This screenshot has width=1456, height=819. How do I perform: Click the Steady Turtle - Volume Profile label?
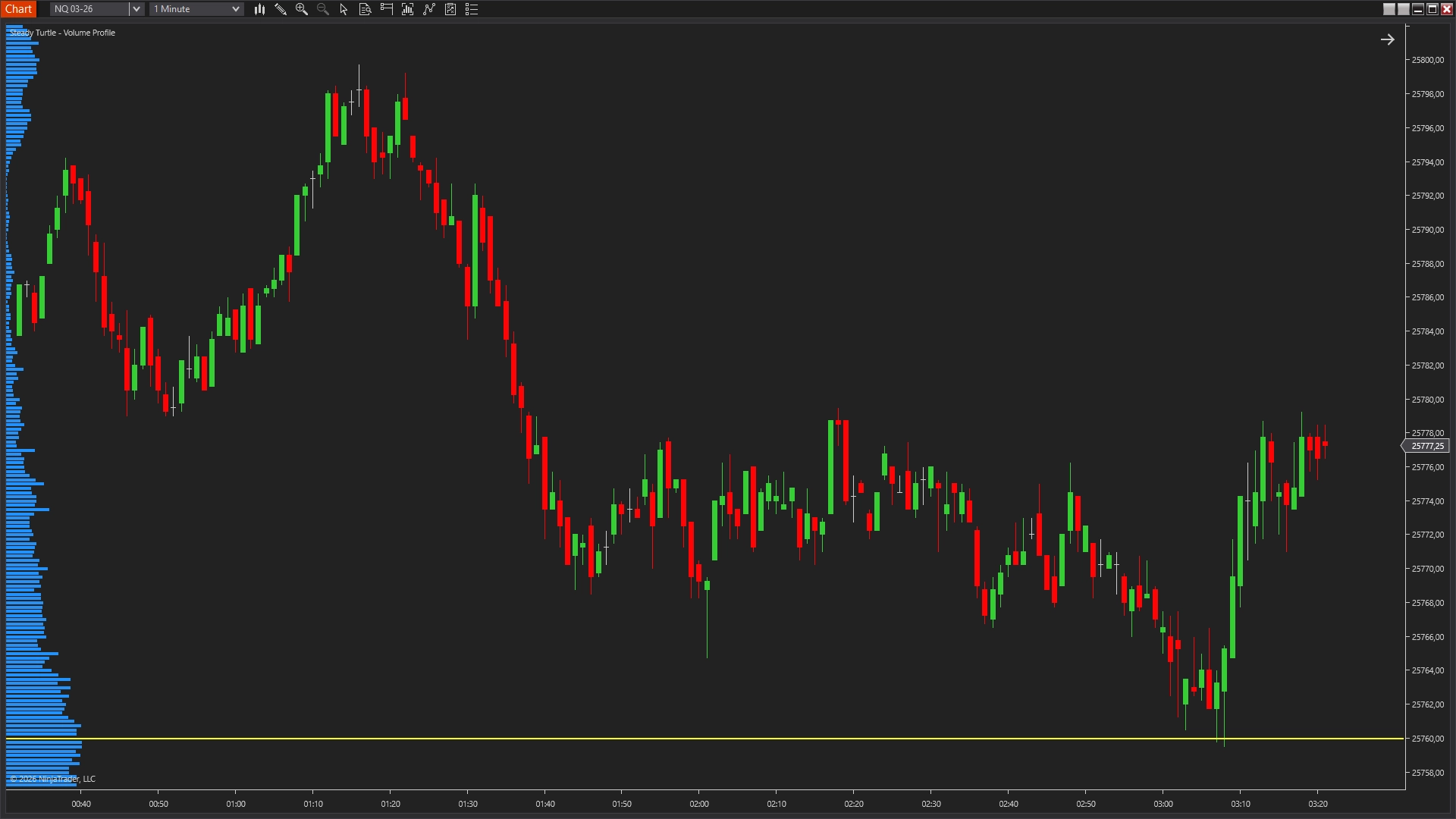click(61, 33)
